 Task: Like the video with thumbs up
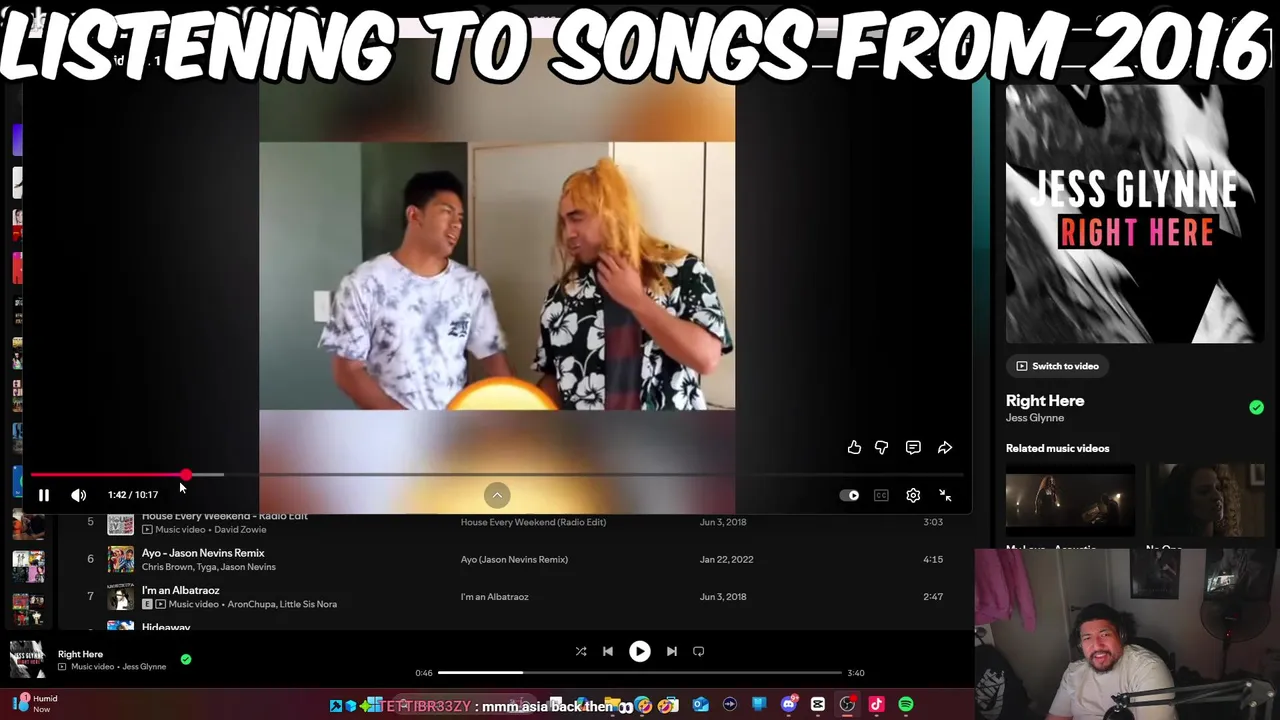(854, 448)
